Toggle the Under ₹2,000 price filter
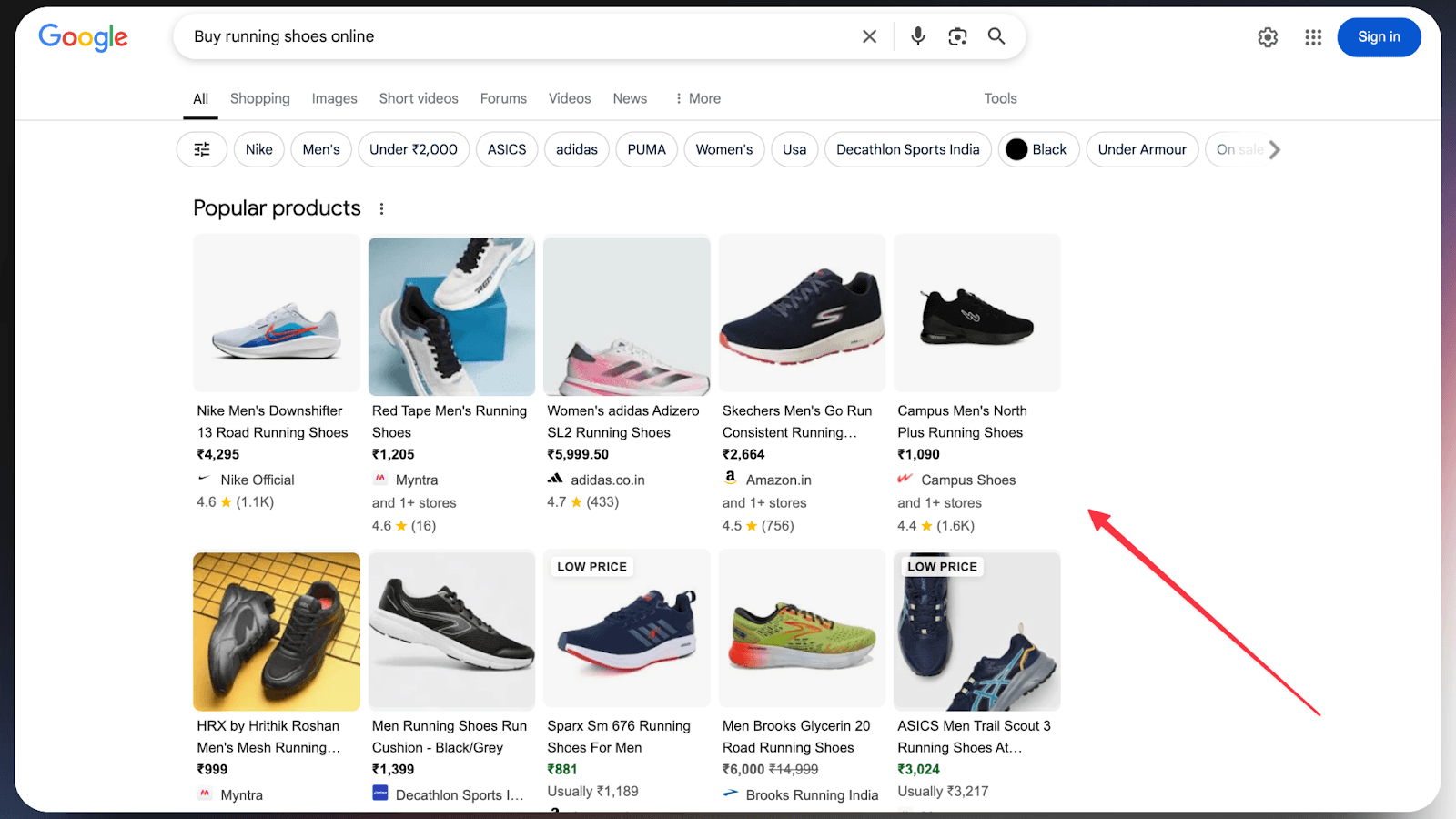 pyautogui.click(x=414, y=149)
